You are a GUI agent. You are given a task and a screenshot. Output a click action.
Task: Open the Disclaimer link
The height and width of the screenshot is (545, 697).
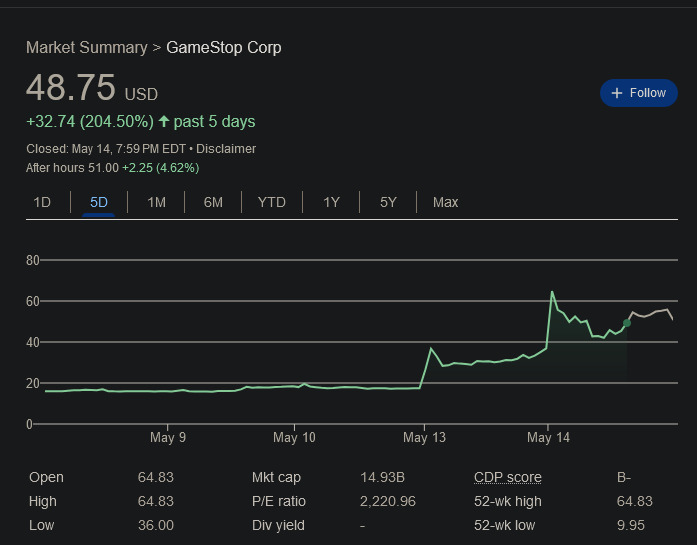(226, 148)
